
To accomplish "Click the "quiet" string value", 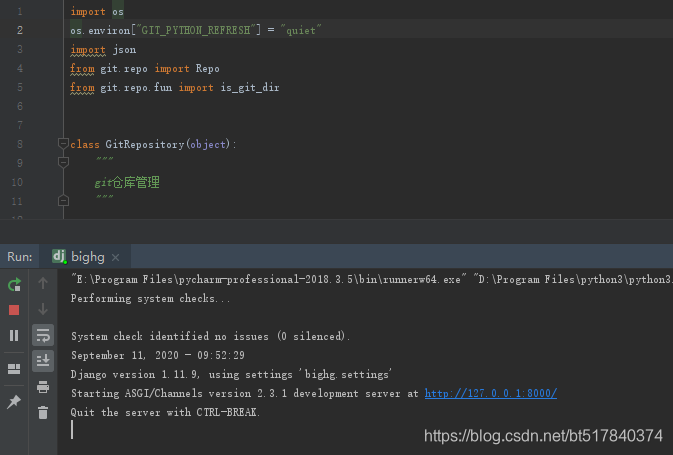I will (300, 30).
